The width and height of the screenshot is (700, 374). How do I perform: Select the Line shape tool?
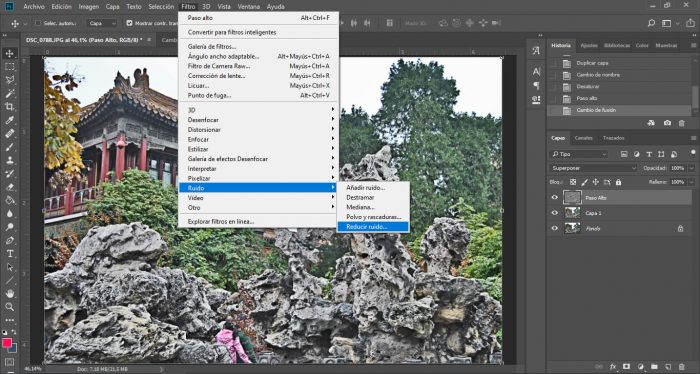(9, 280)
